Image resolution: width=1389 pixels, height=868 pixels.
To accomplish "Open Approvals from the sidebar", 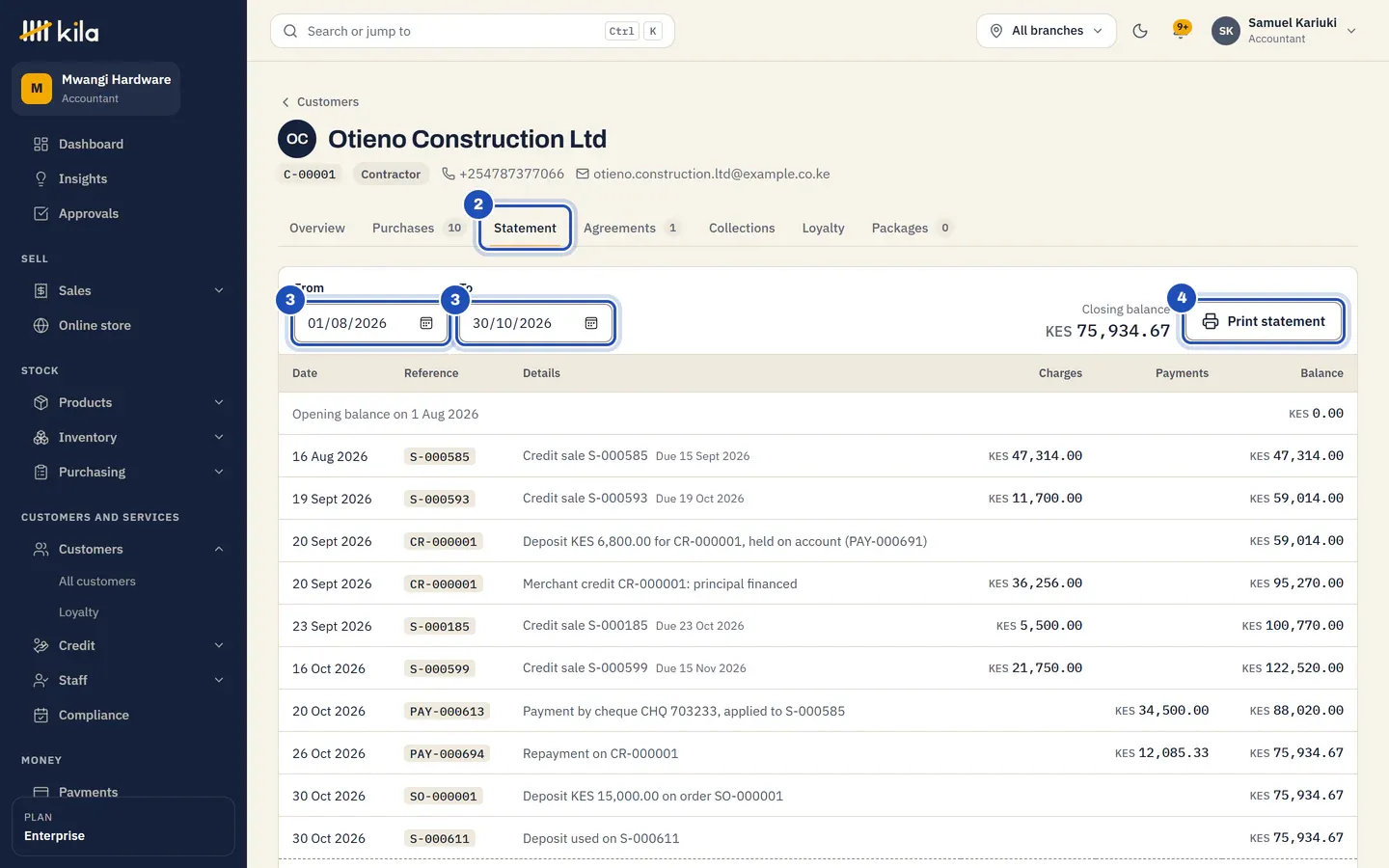I will point(123,213).
